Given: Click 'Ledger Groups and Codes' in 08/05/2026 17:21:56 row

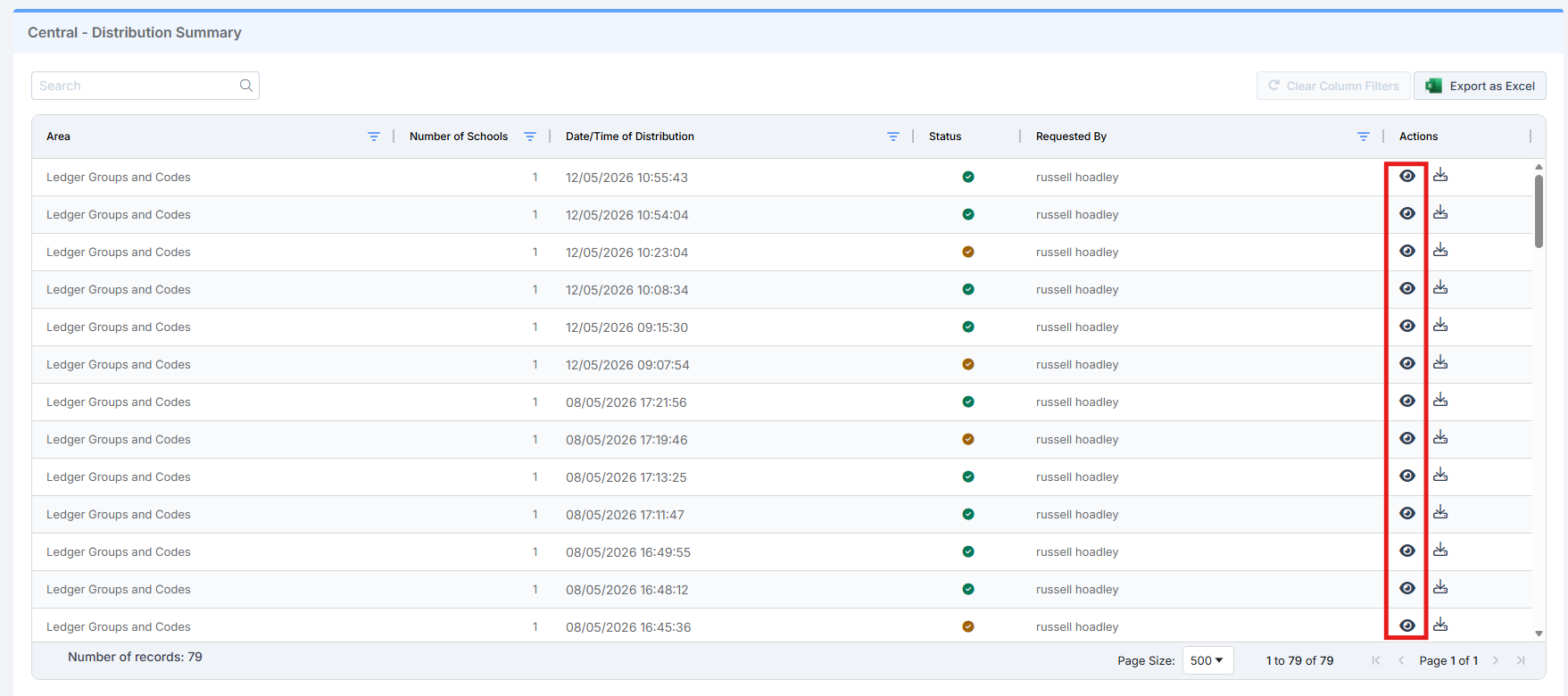Looking at the screenshot, I should pyautogui.click(x=119, y=402).
